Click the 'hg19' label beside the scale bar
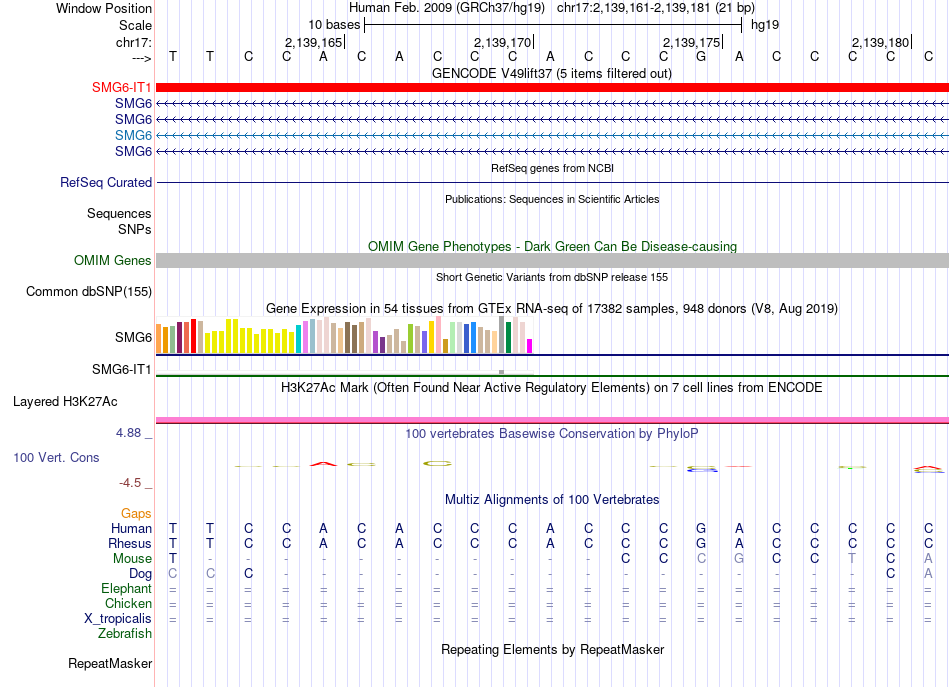The width and height of the screenshot is (950, 687). coord(765,25)
